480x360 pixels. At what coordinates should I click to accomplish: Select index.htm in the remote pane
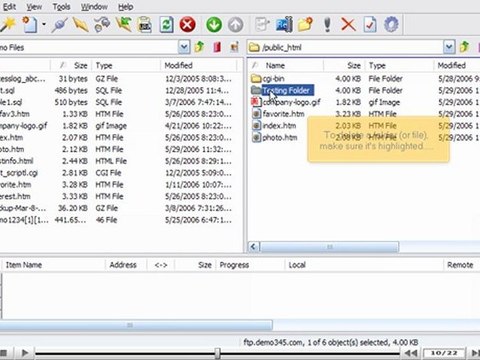279,126
